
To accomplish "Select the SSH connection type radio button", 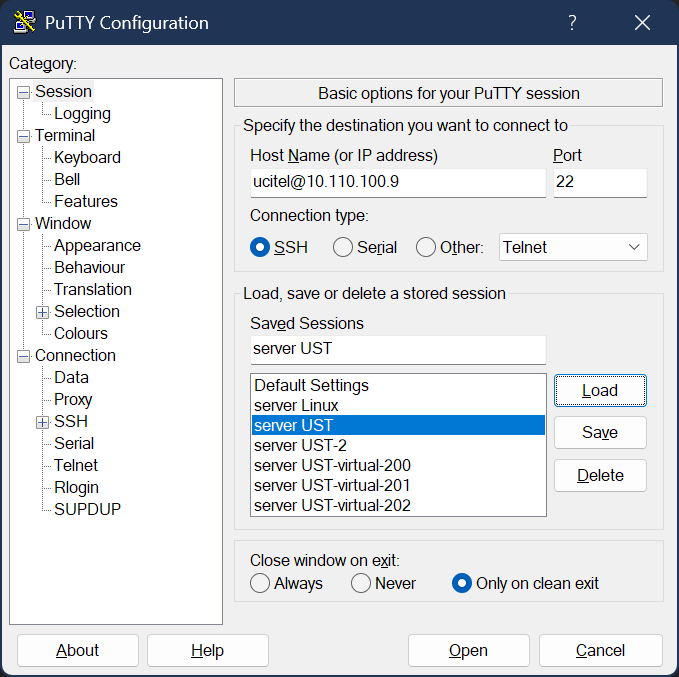I will (x=261, y=247).
